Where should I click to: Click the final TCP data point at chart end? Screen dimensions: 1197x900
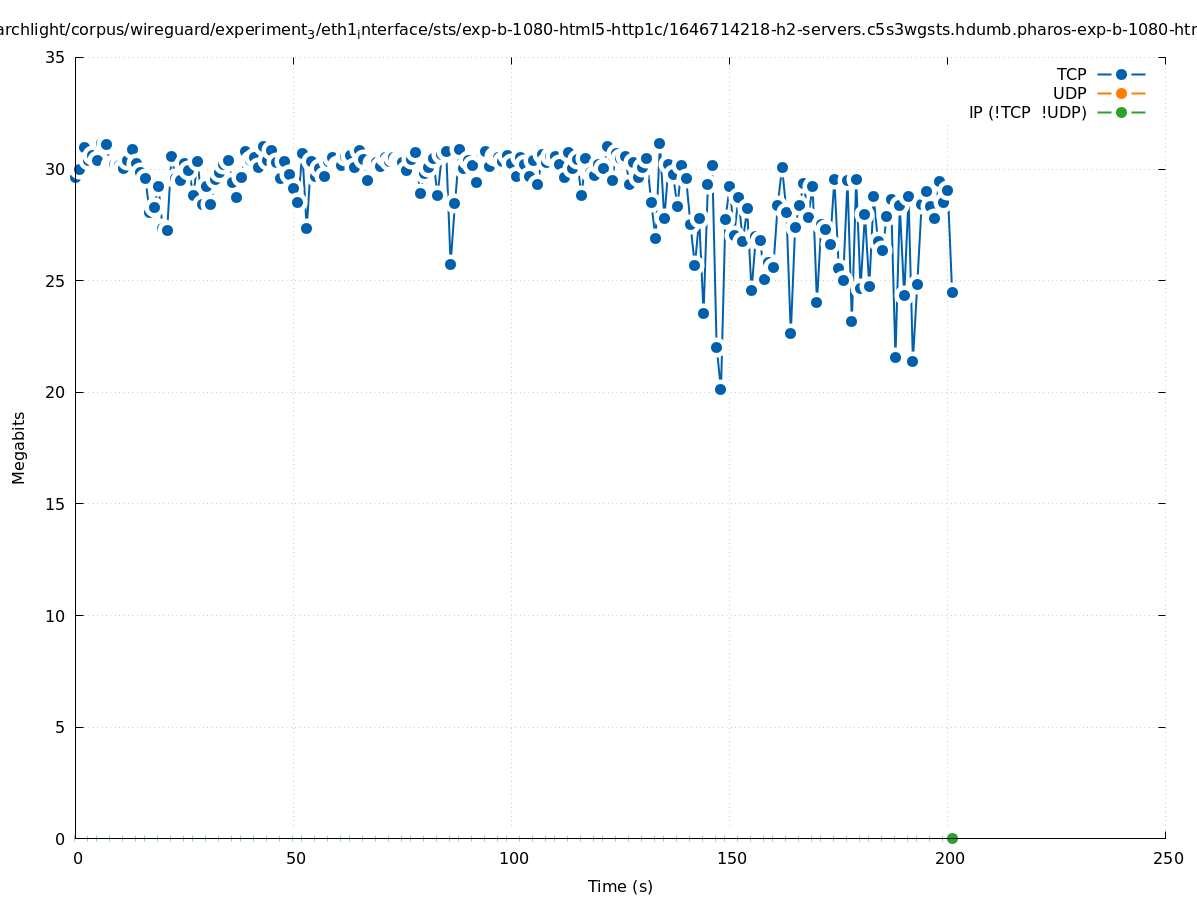[952, 292]
